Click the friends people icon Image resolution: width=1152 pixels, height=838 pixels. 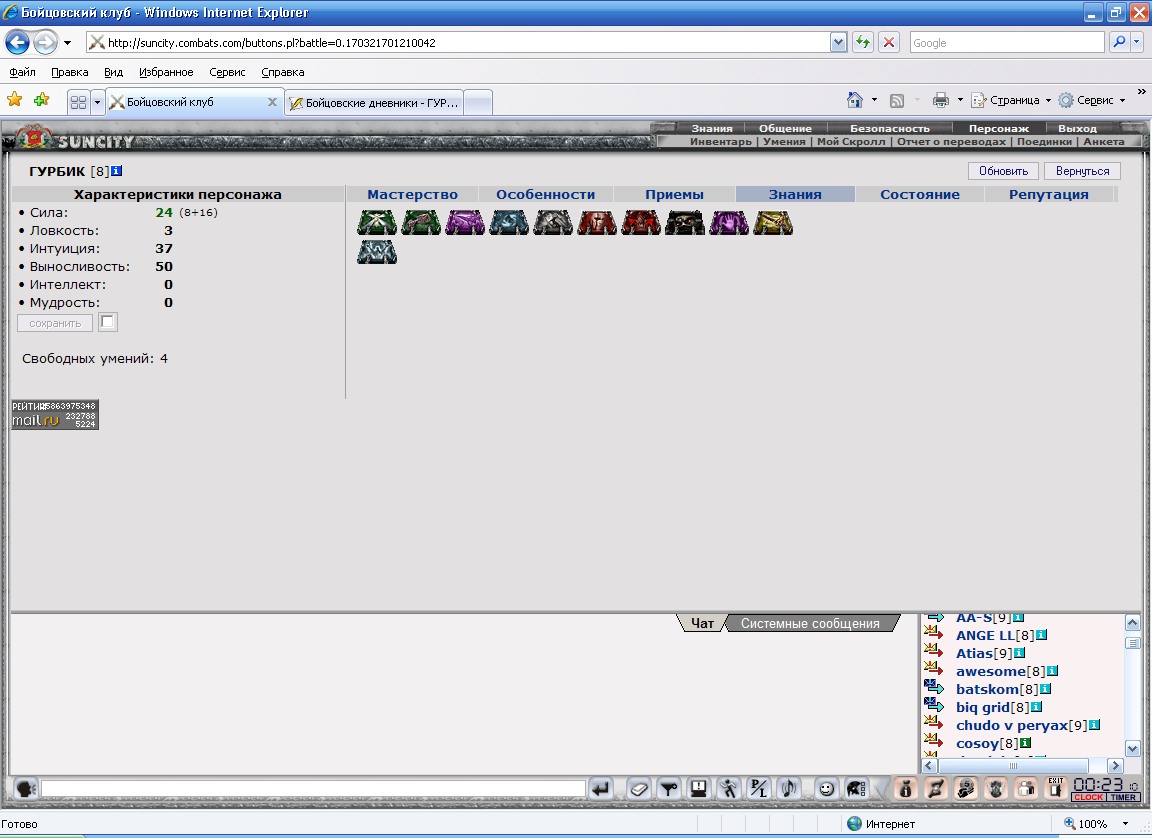point(1026,789)
